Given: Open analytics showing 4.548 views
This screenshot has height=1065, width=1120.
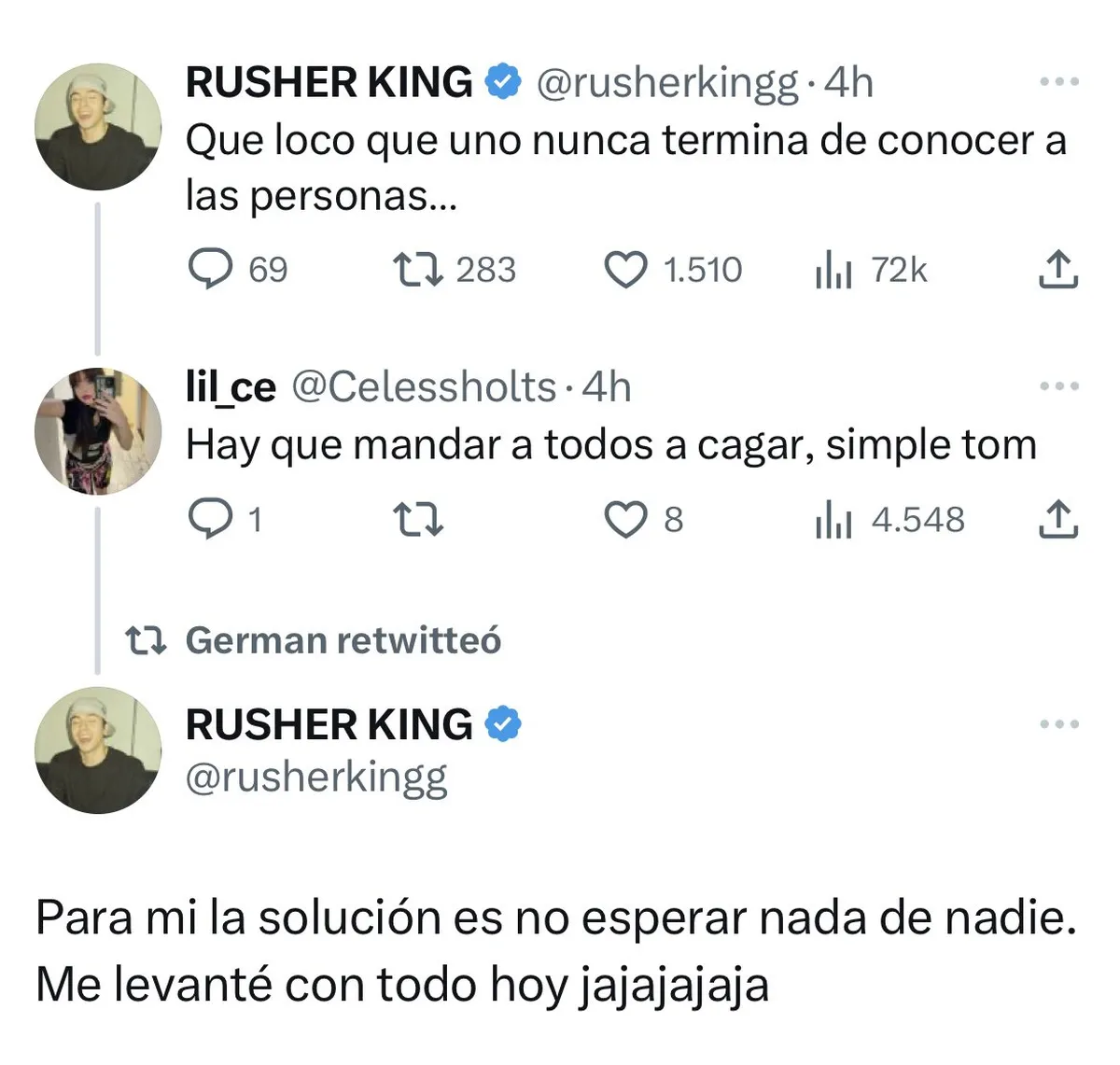Looking at the screenshot, I should pos(837,521).
